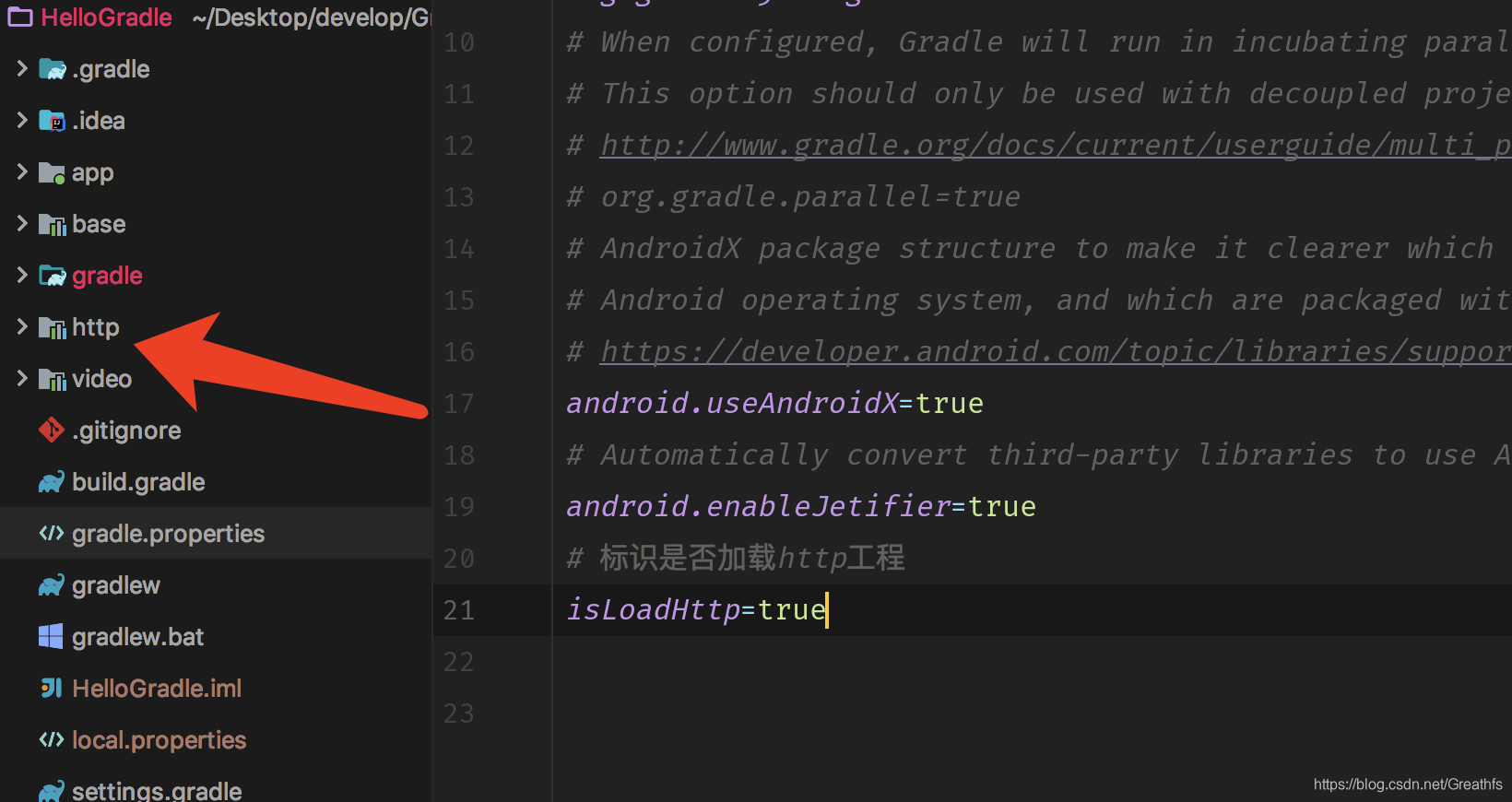Expand the .gradle folder chevron
The width and height of the screenshot is (1512, 802).
coord(22,68)
